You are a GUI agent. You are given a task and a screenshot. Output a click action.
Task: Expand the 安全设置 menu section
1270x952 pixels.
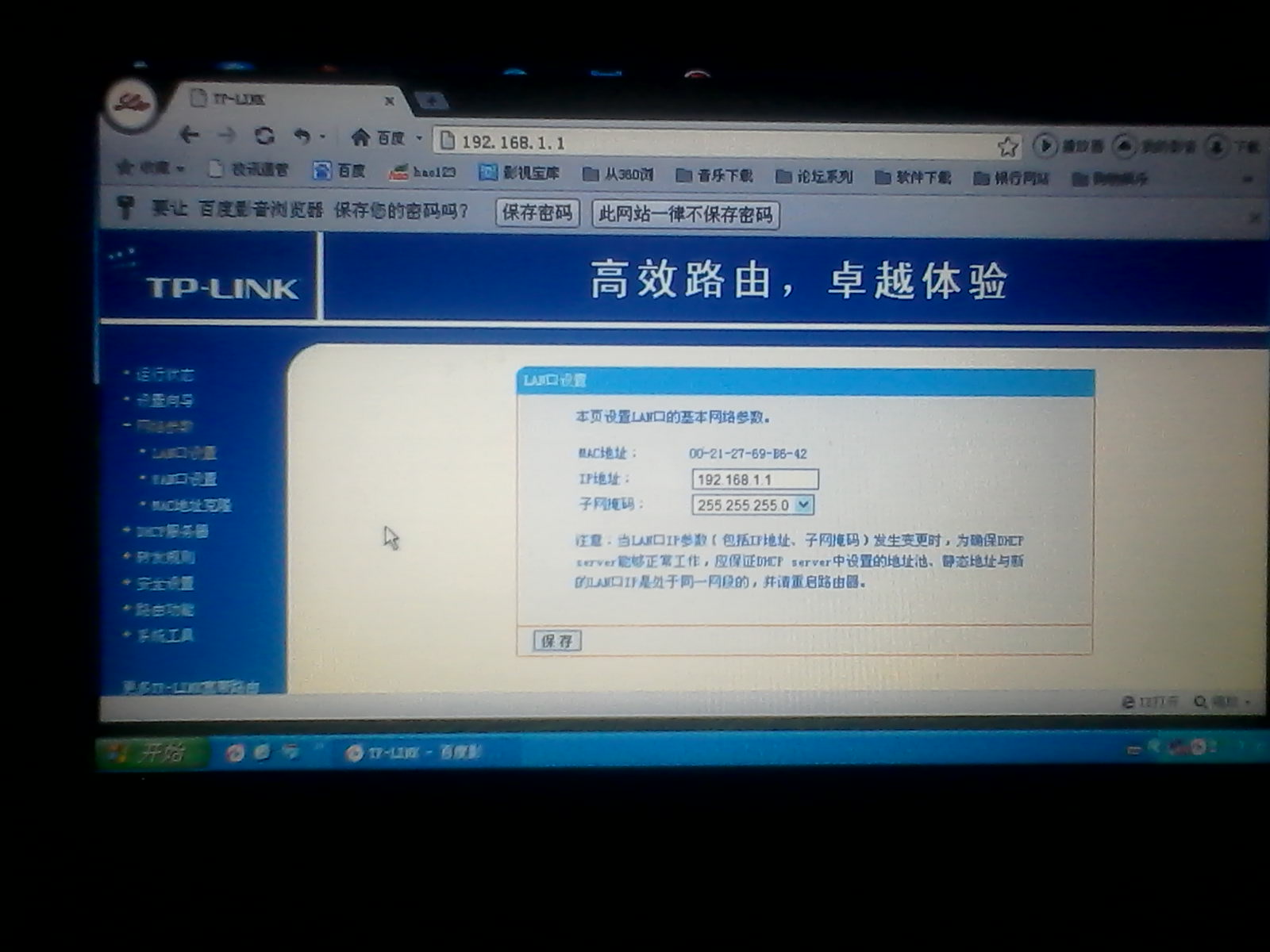coord(164,583)
